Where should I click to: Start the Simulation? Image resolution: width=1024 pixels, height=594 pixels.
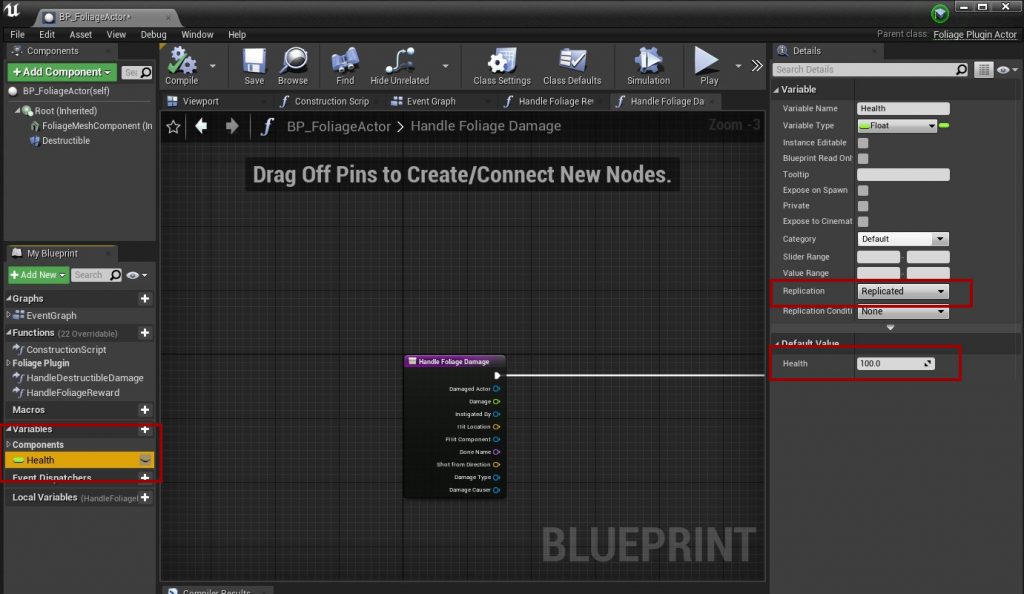pyautogui.click(x=648, y=66)
